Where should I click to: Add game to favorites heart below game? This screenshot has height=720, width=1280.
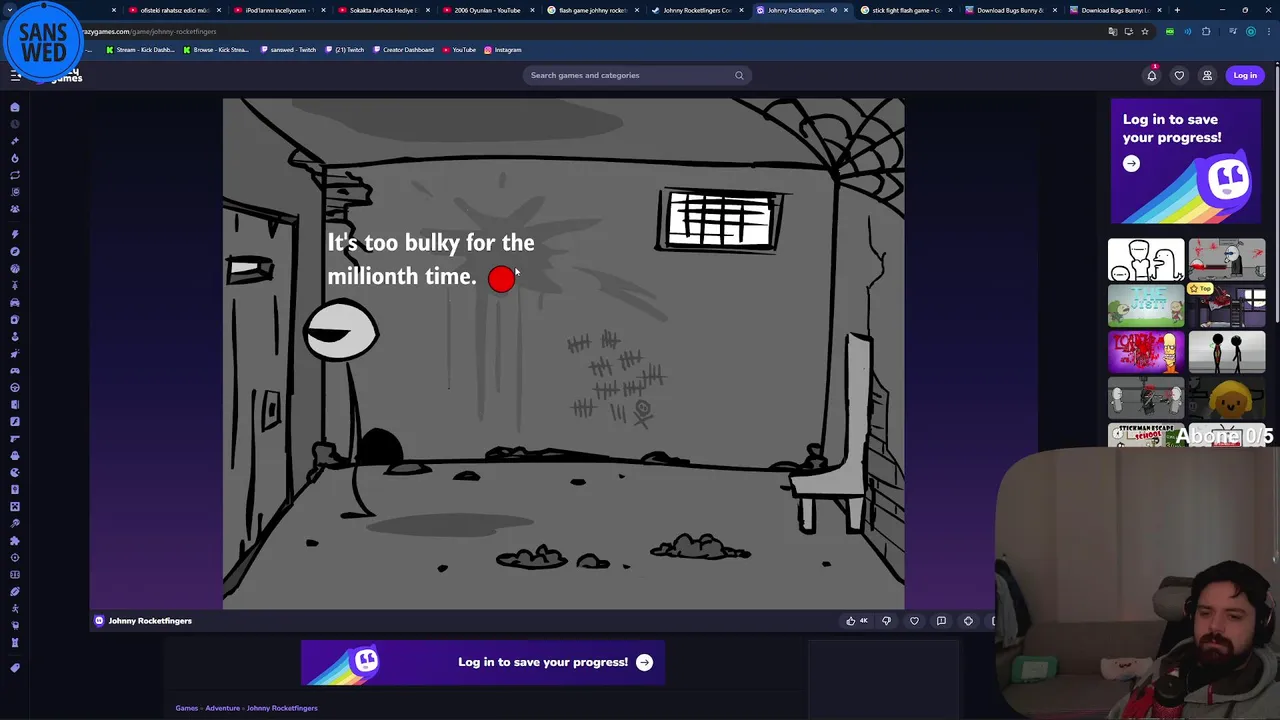914,621
